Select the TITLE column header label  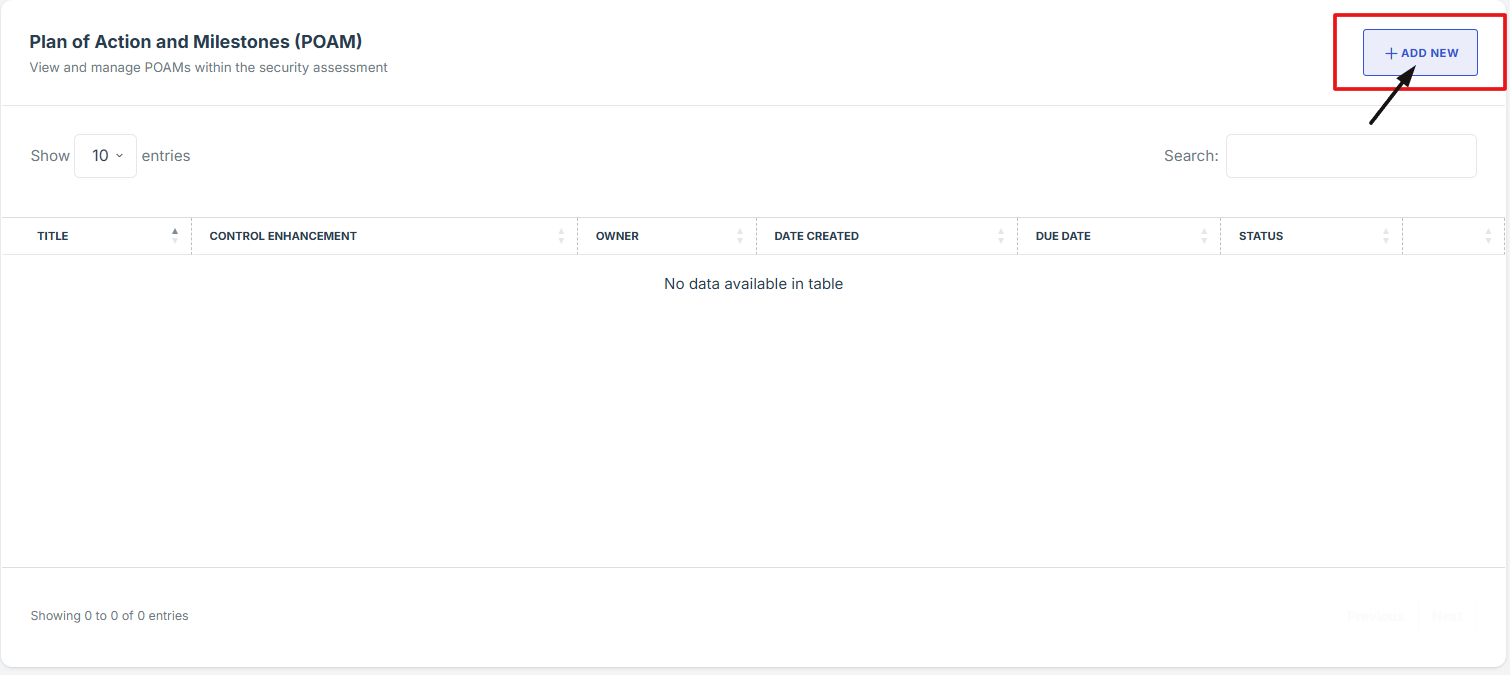[x=53, y=236]
